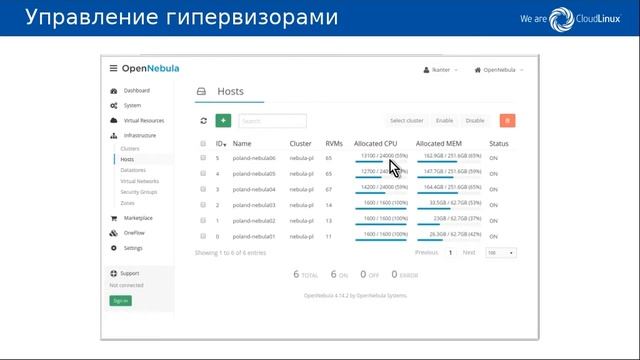
Task: Open the lkanter user dropdown
Action: click(441, 70)
